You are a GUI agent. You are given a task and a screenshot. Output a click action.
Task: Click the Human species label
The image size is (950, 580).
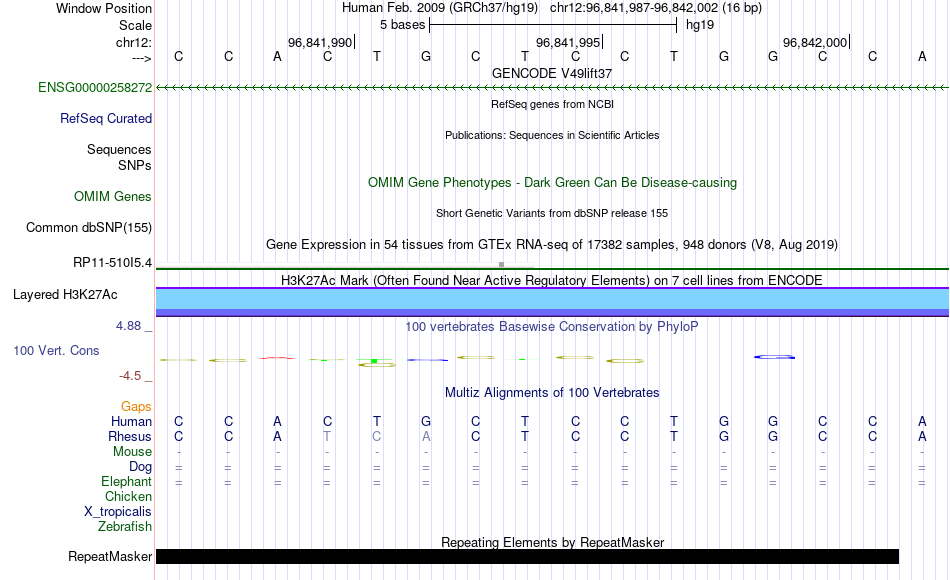131,421
